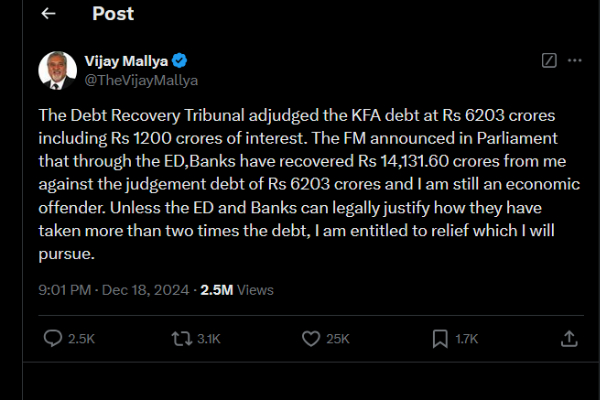Click the blue verified badge
600x400 pixels.
[x=181, y=59]
